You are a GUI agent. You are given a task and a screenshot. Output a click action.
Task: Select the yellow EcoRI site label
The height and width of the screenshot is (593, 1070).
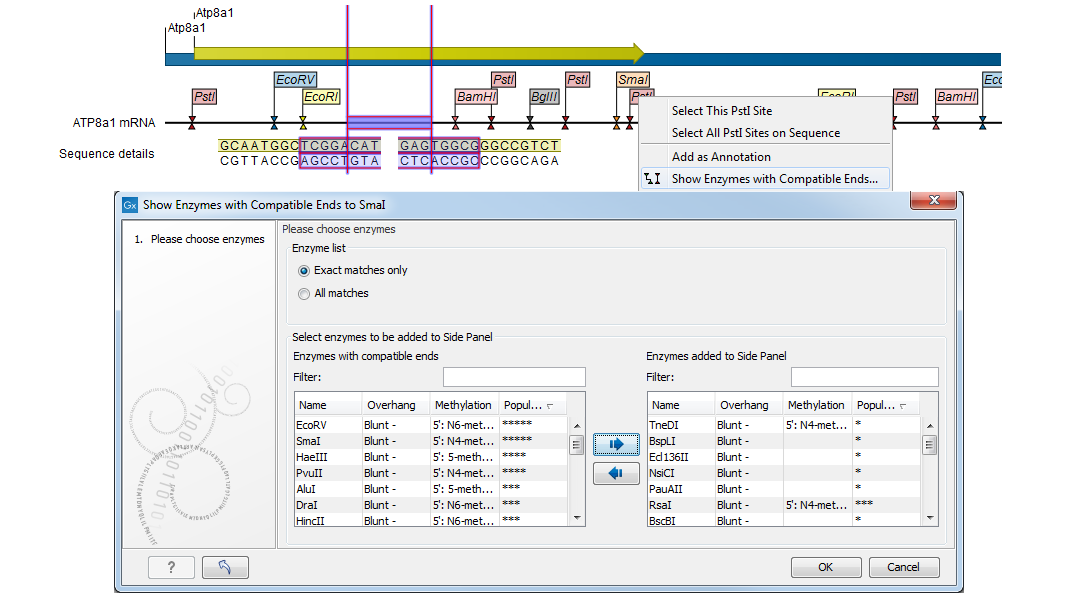coord(321,97)
